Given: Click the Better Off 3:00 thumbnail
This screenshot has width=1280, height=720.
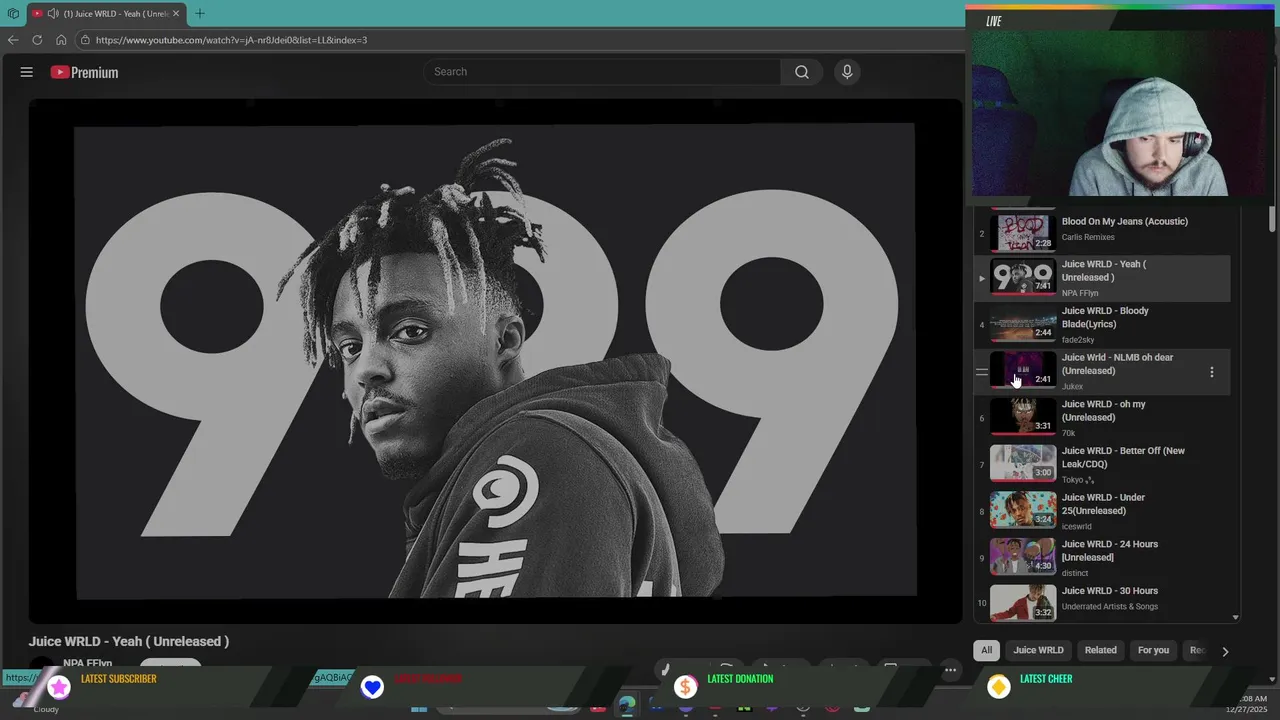Looking at the screenshot, I should click(x=1023, y=464).
